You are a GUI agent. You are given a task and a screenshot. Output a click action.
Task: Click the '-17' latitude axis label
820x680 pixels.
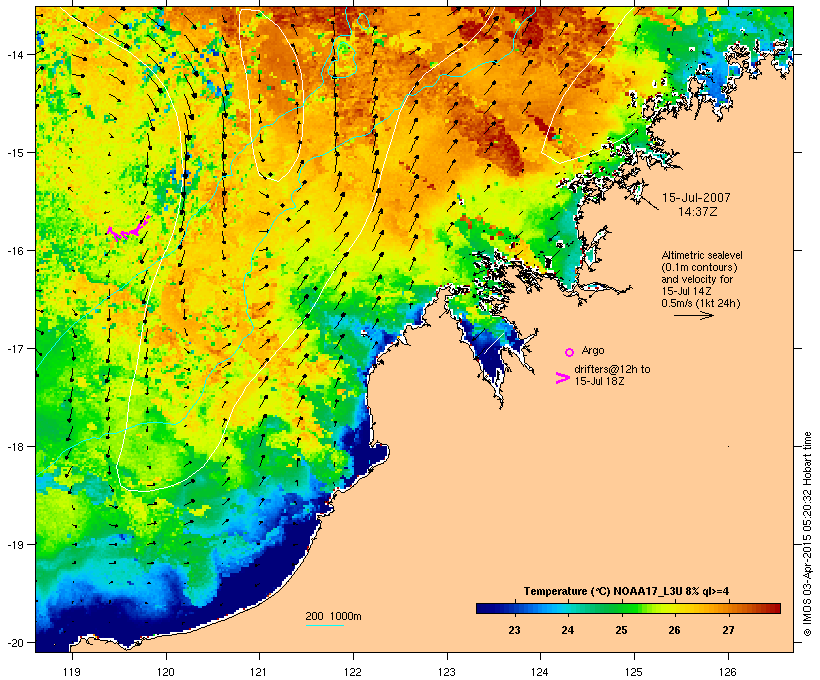pyautogui.click(x=14, y=348)
